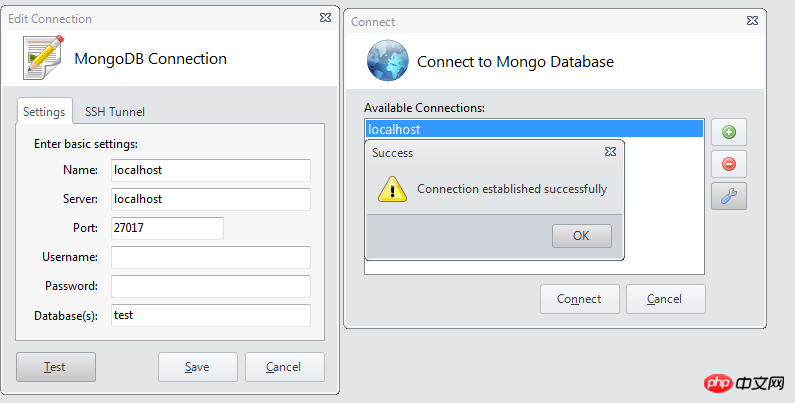Click the red remove connection icon
This screenshot has height=403, width=795.
pos(728,164)
